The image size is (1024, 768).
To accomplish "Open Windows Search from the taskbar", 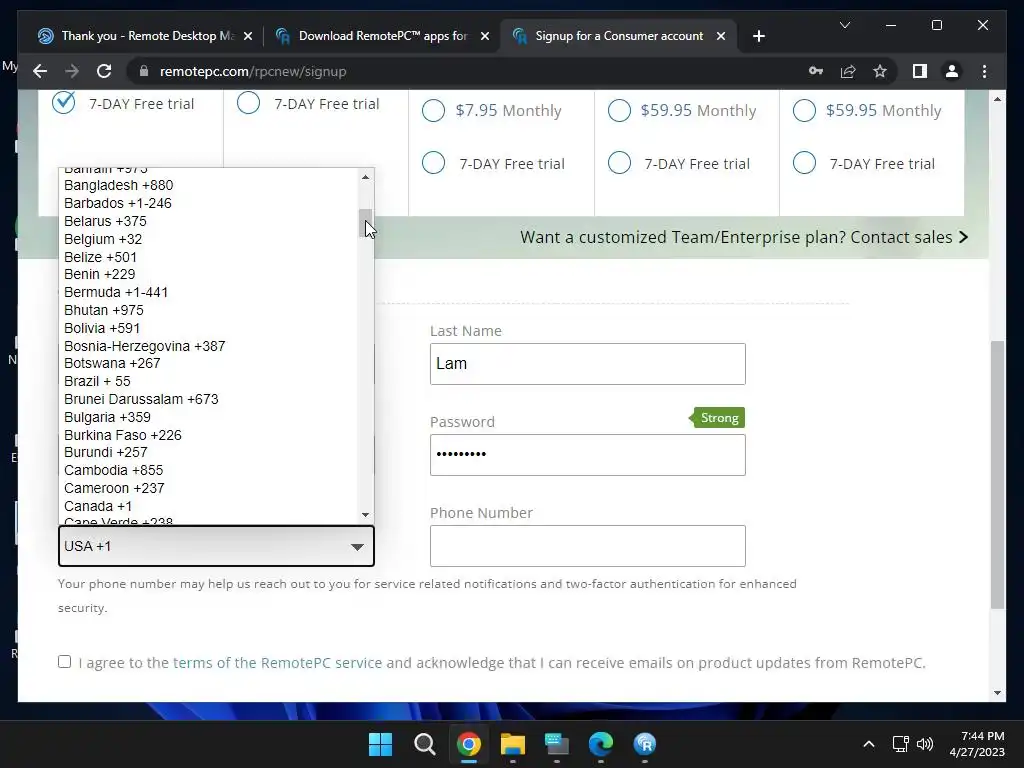I will click(x=424, y=744).
